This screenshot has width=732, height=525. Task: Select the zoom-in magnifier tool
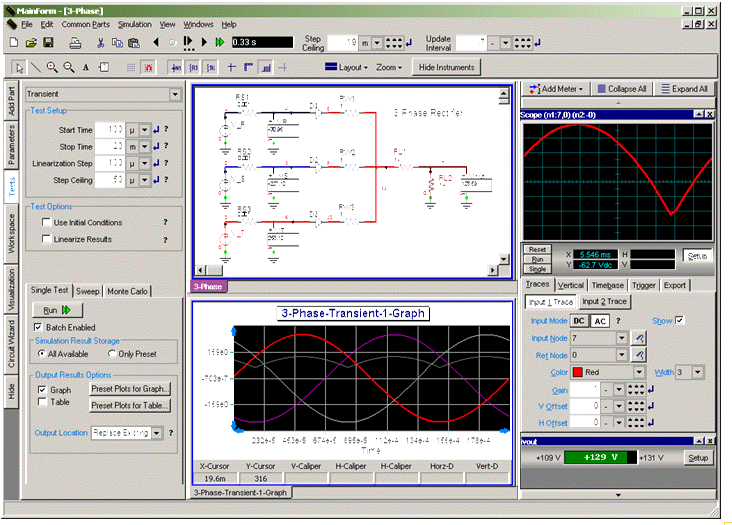[x=53, y=67]
